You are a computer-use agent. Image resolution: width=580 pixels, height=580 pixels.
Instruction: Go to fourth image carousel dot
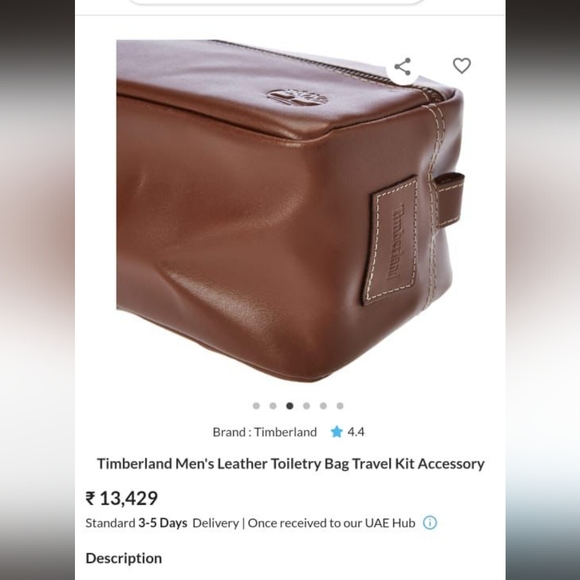pos(306,406)
